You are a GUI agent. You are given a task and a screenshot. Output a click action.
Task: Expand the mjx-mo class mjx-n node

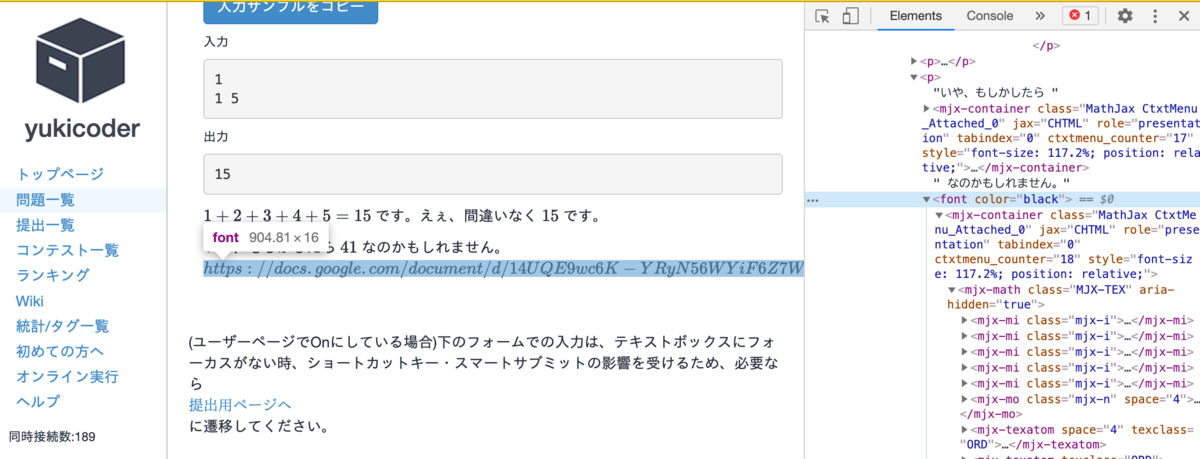click(x=964, y=398)
